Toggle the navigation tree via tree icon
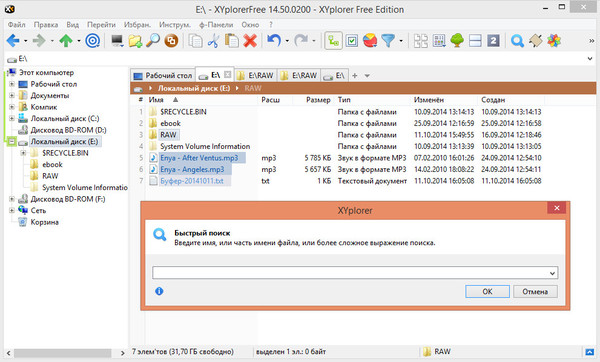Viewport: 600px width, 362px height. 457,40
